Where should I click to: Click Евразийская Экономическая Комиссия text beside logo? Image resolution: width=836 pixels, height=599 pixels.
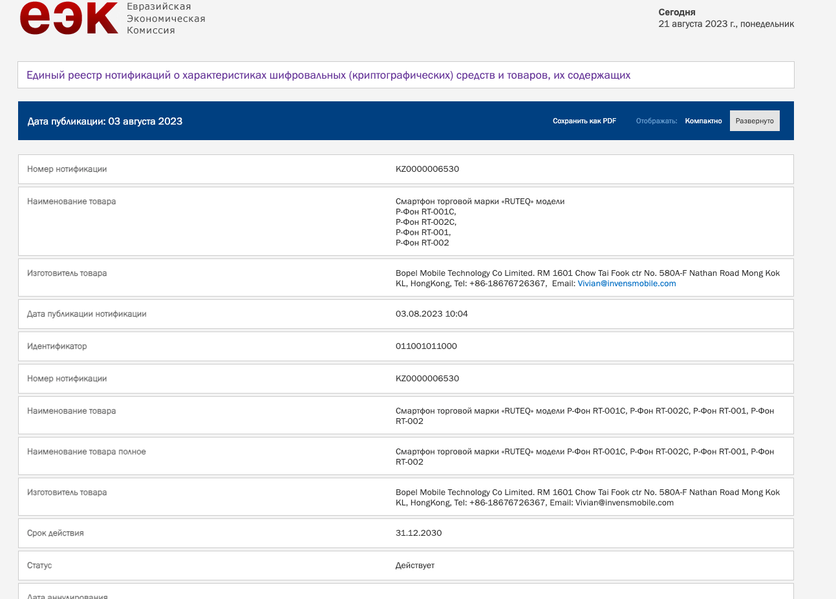[166, 19]
